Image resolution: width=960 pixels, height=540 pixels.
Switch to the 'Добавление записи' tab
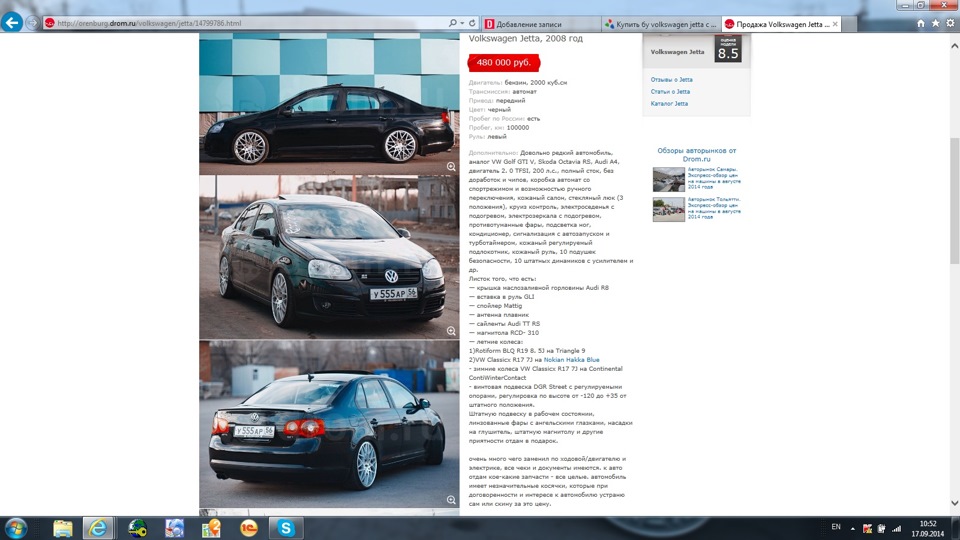541,24
